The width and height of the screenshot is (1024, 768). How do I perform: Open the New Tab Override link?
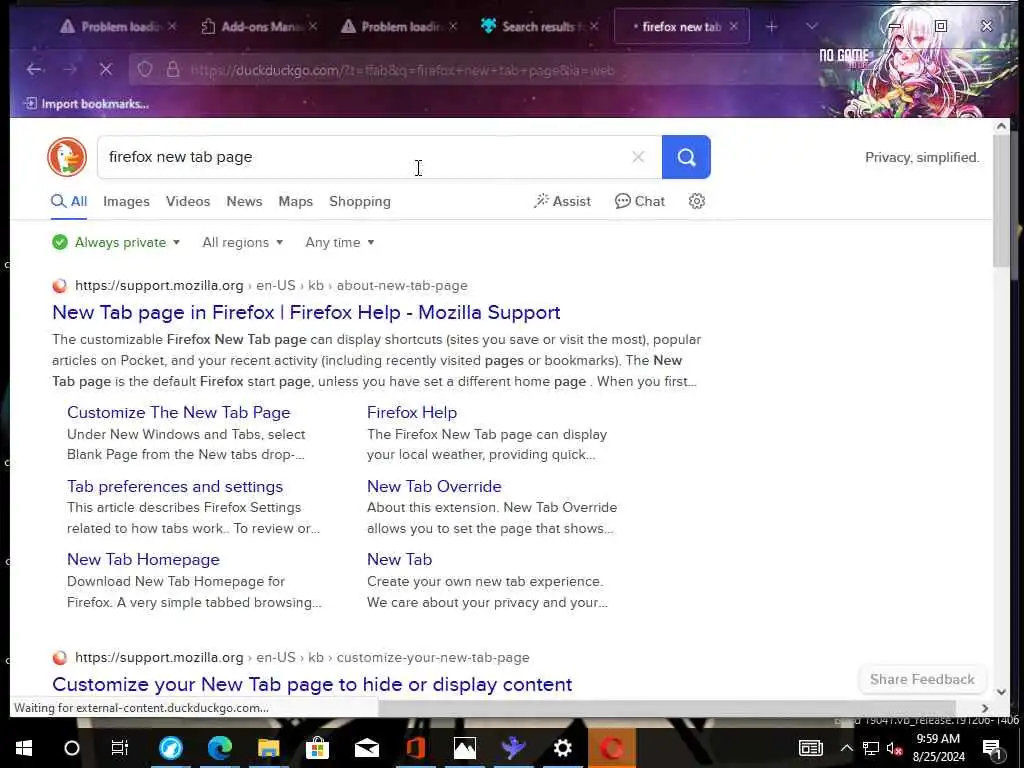434,486
